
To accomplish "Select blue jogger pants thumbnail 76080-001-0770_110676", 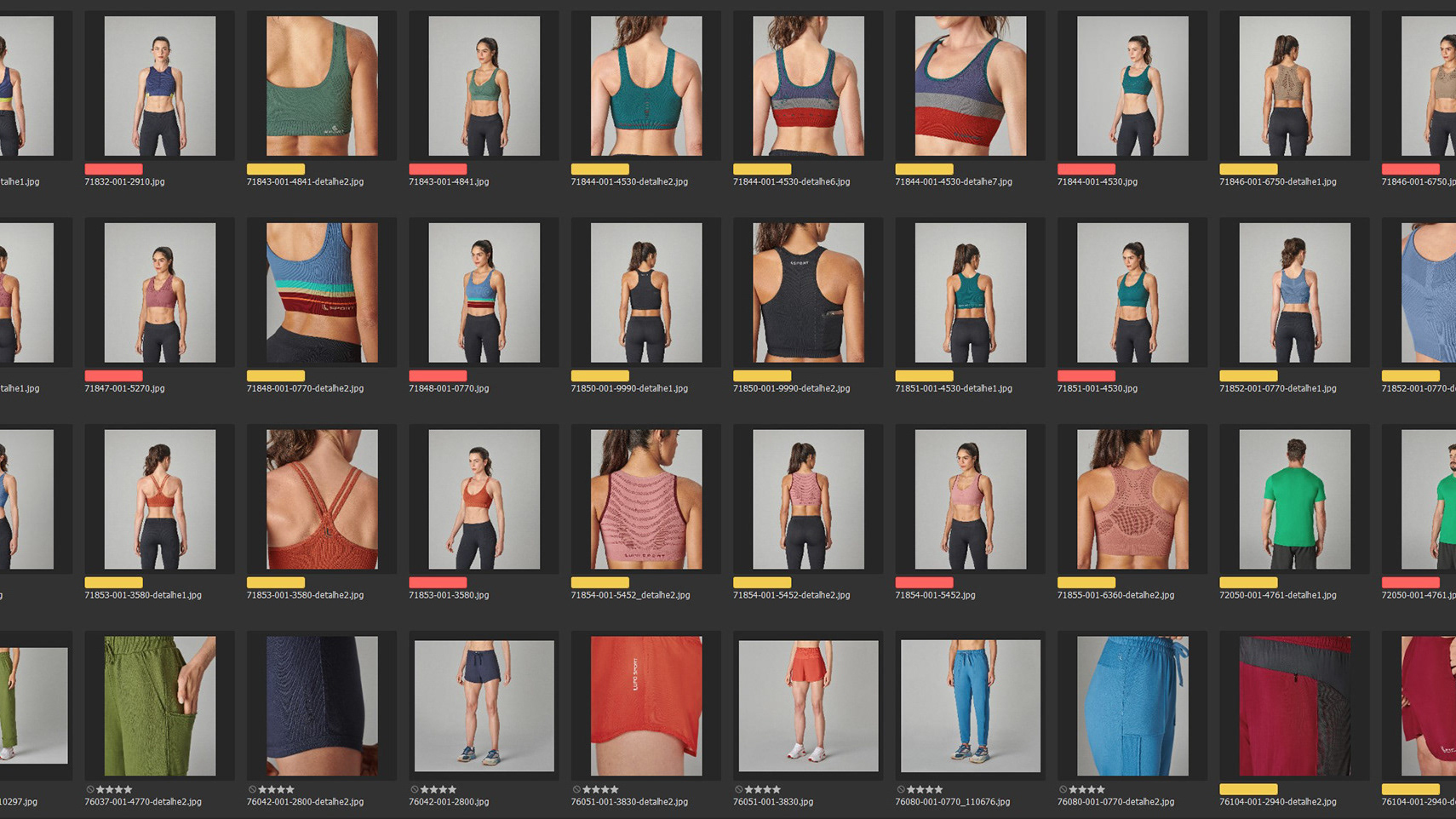I will tap(971, 706).
